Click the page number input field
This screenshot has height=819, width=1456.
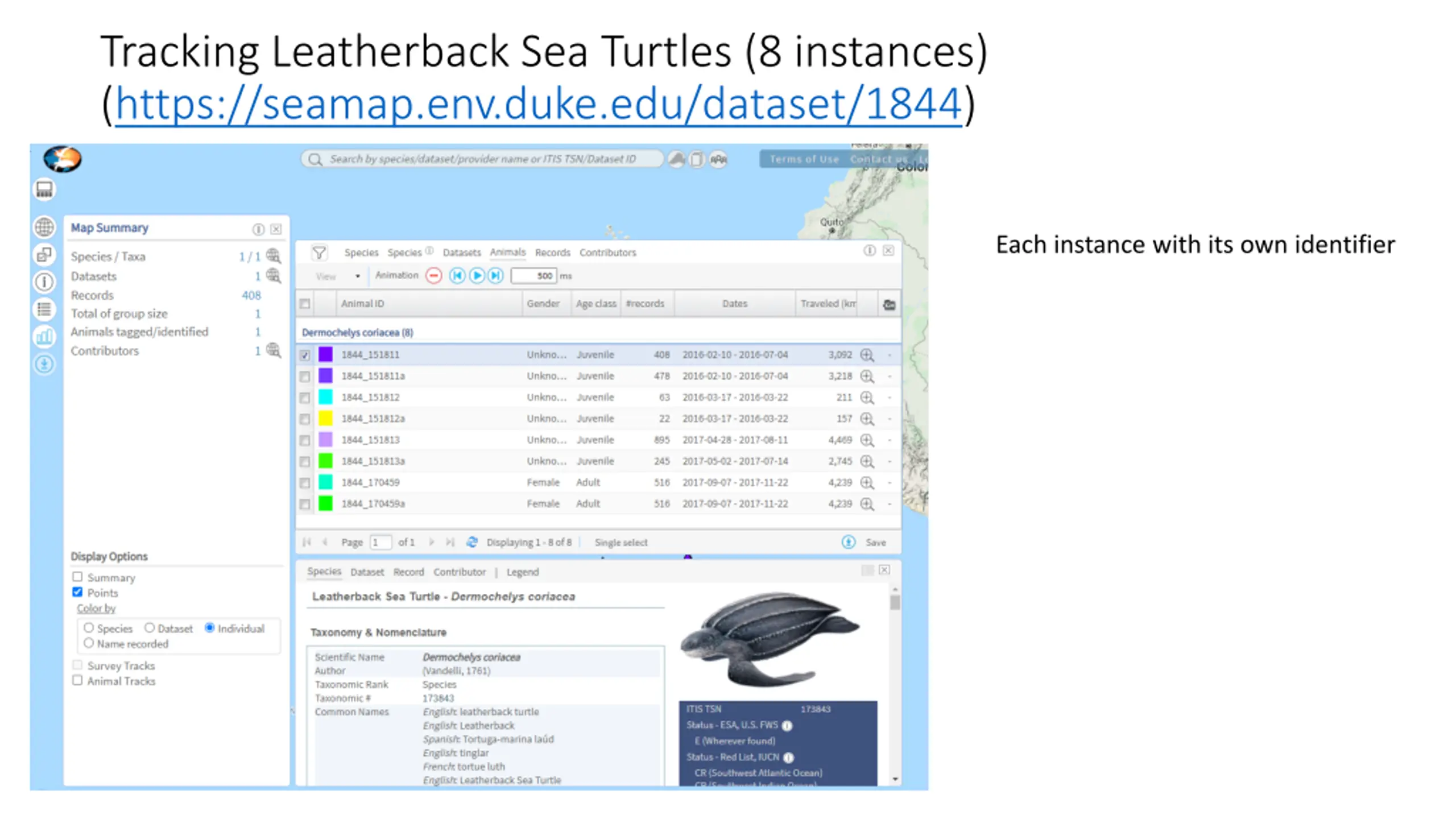coord(380,542)
